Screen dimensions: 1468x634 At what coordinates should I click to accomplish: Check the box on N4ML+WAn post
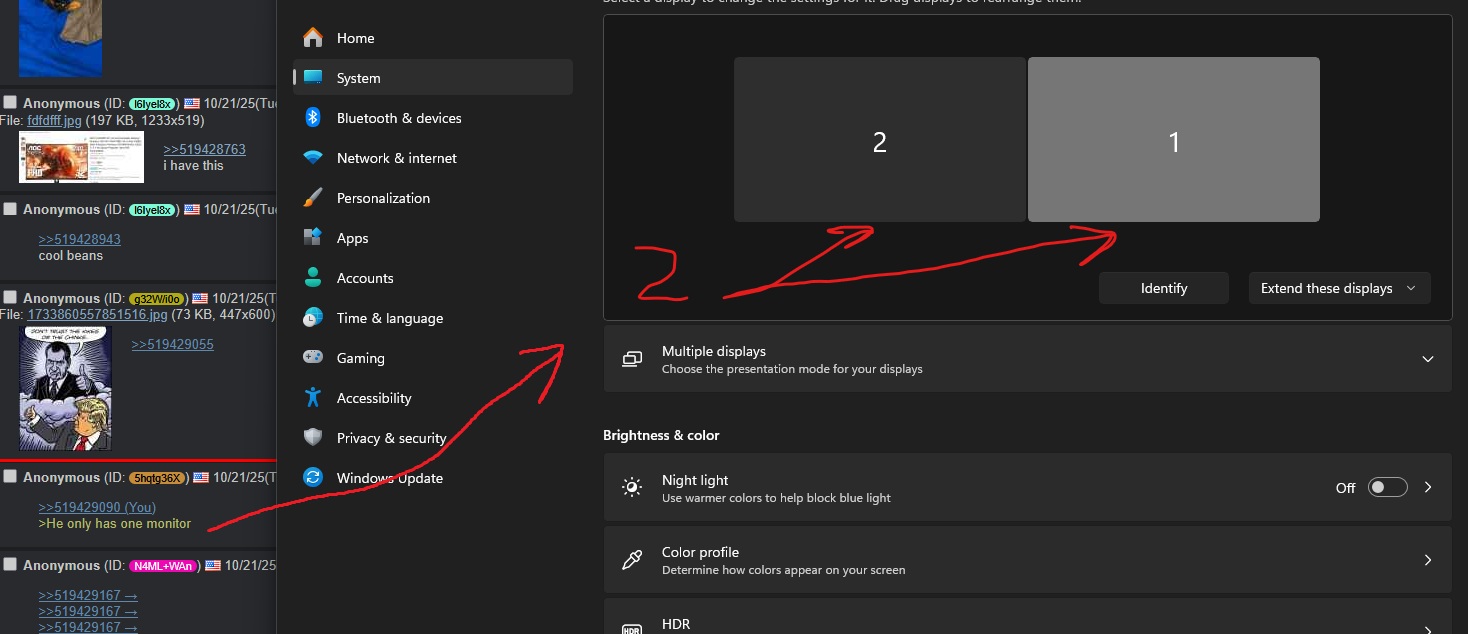click(10, 564)
